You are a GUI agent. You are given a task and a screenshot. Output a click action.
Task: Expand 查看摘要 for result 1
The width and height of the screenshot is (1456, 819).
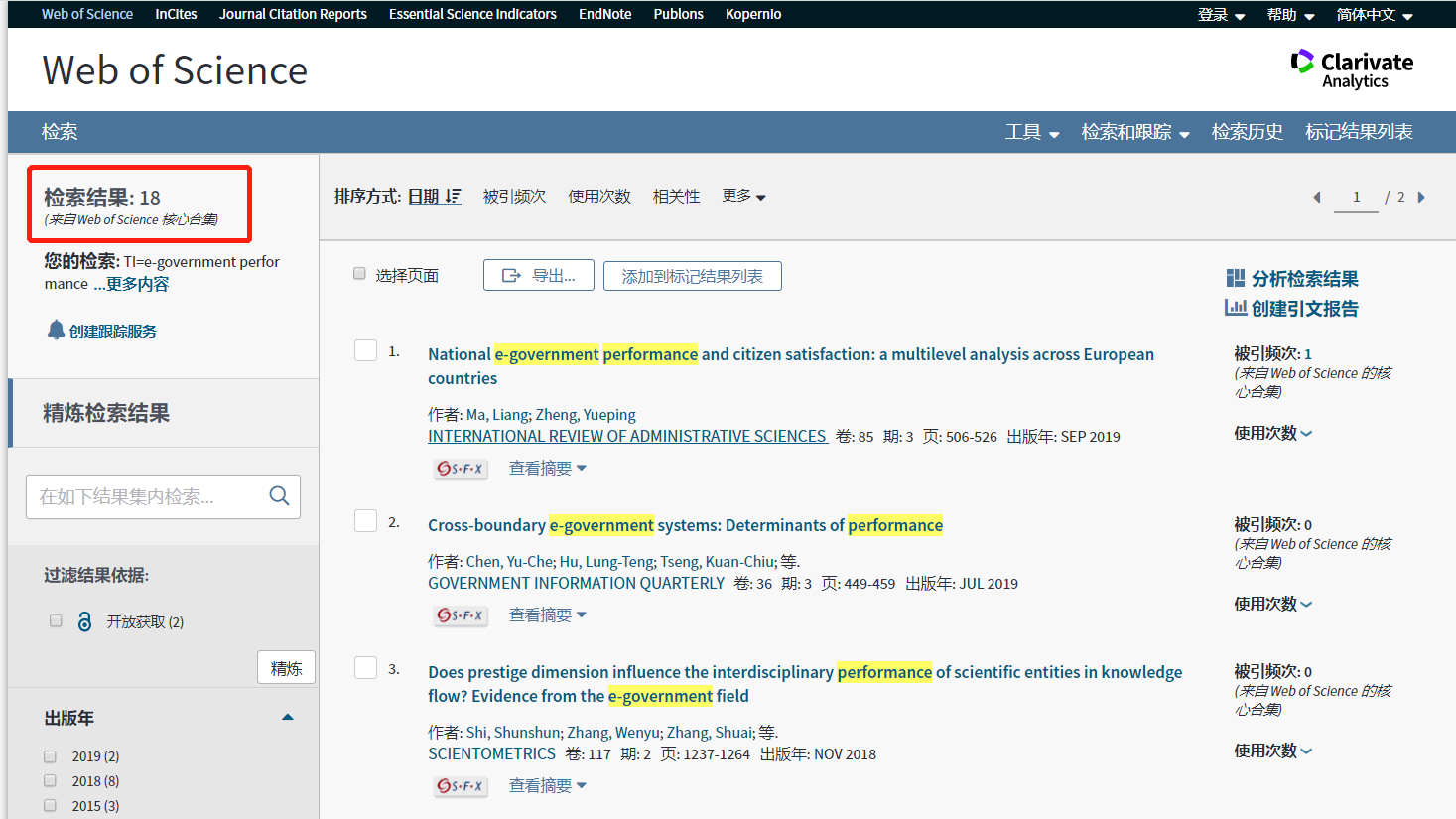[548, 469]
